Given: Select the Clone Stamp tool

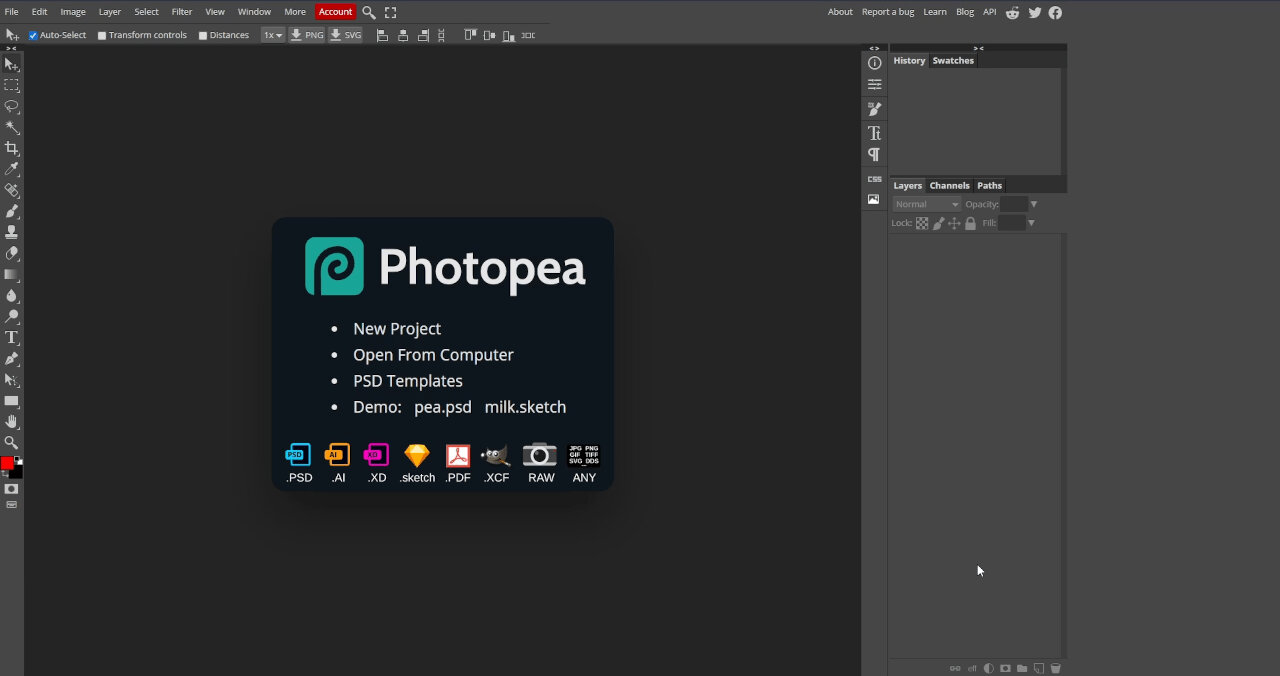Looking at the screenshot, I should (12, 232).
